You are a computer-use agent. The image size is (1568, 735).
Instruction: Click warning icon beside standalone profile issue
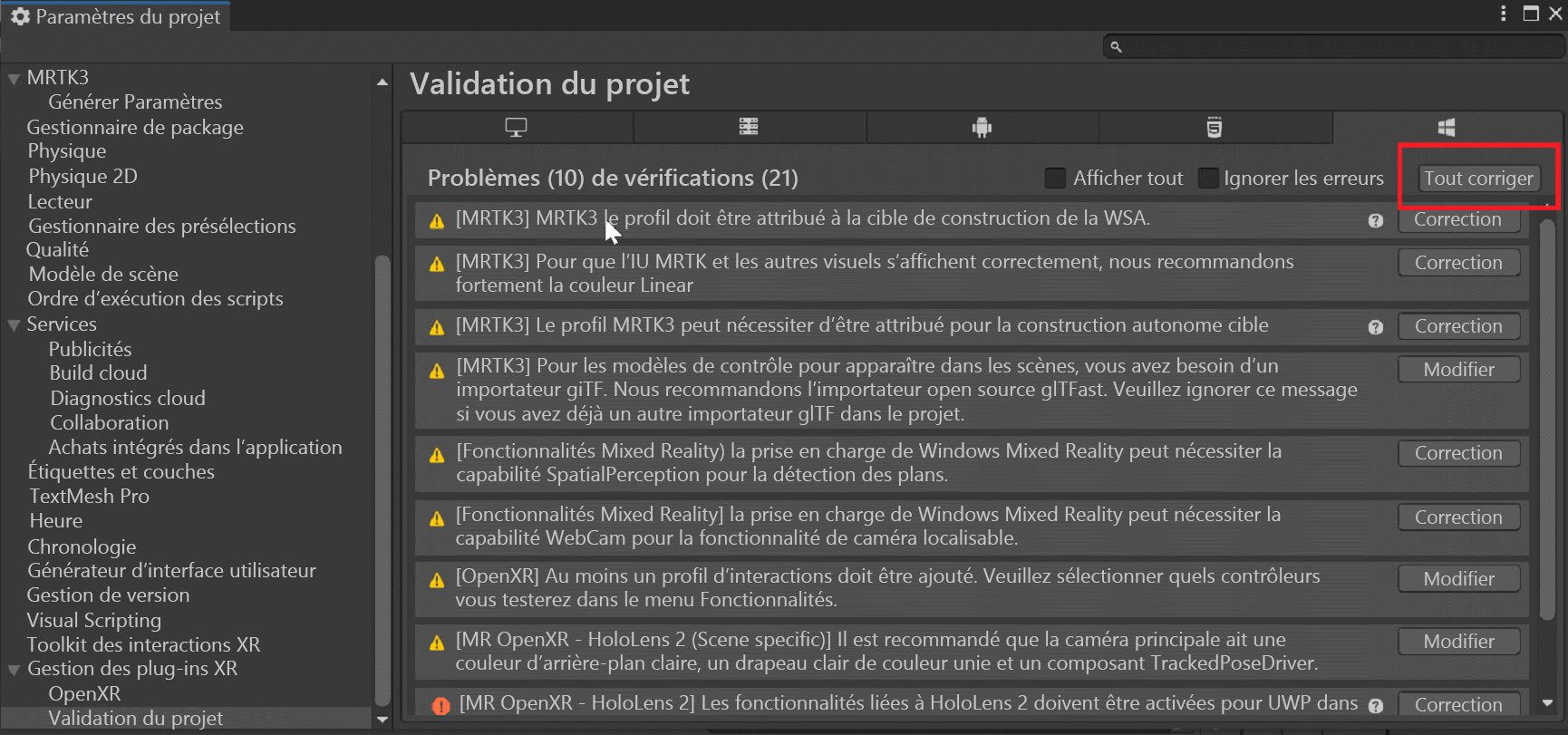pos(437,327)
